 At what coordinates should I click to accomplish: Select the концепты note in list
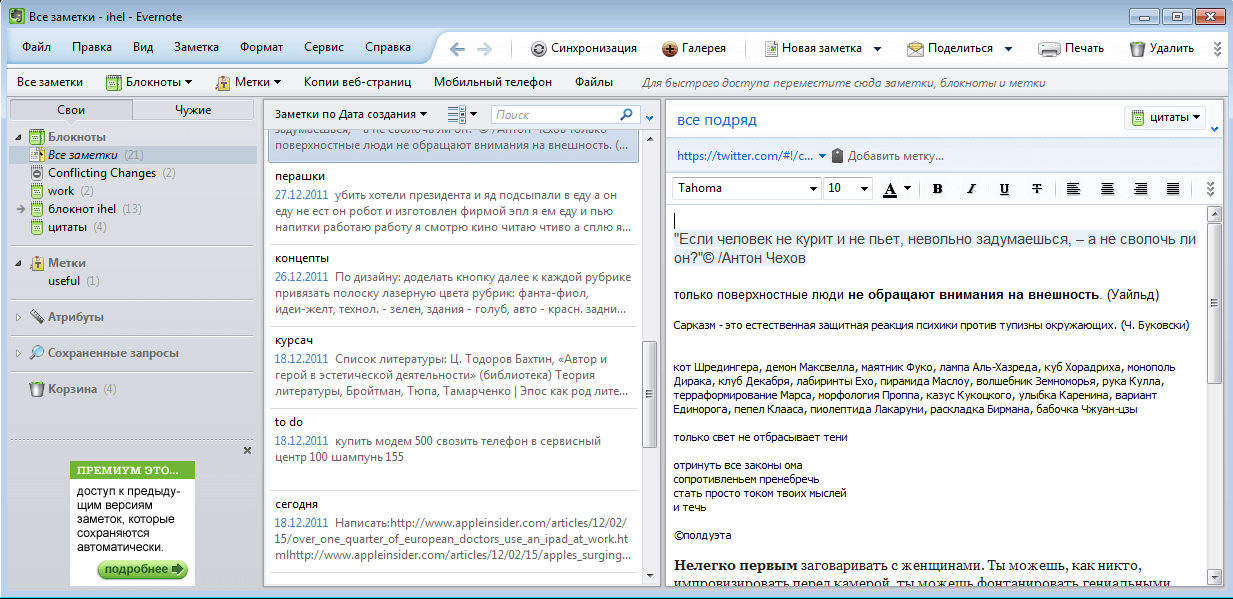point(453,284)
